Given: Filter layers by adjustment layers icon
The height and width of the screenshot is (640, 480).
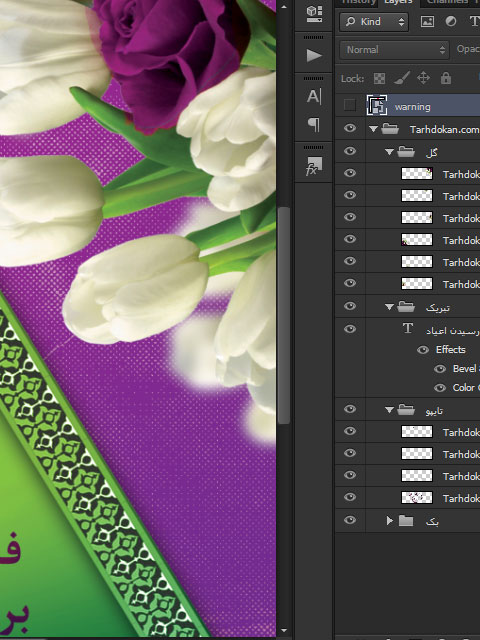Looking at the screenshot, I should click(451, 21).
